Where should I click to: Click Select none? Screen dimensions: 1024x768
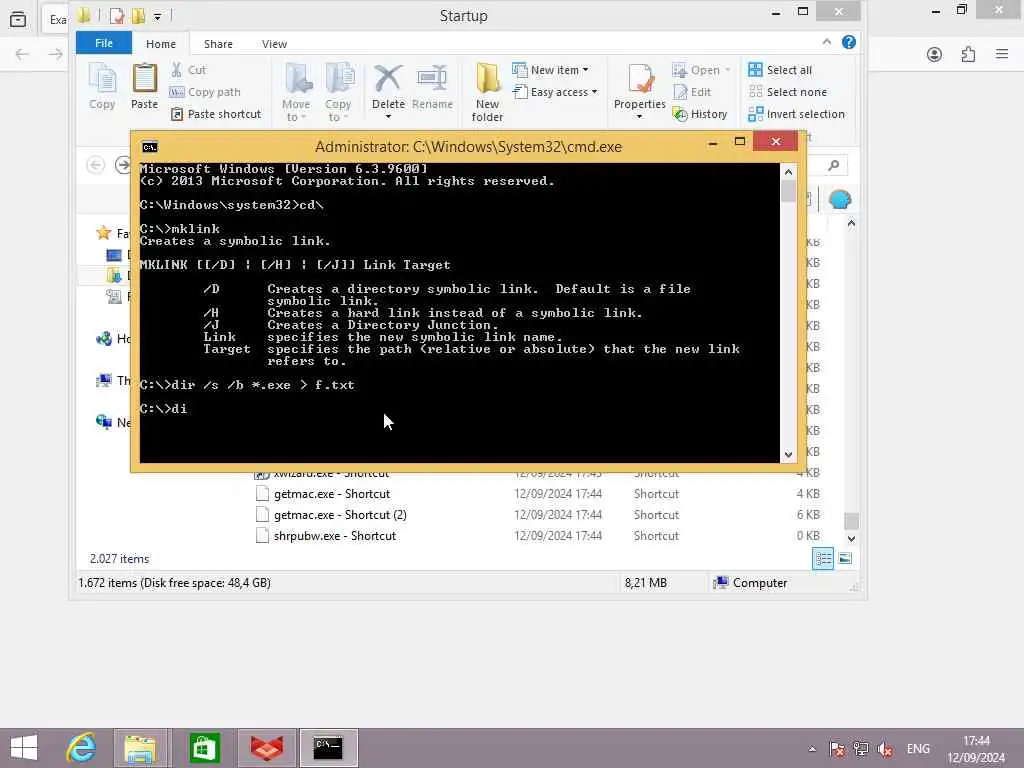pos(788,92)
